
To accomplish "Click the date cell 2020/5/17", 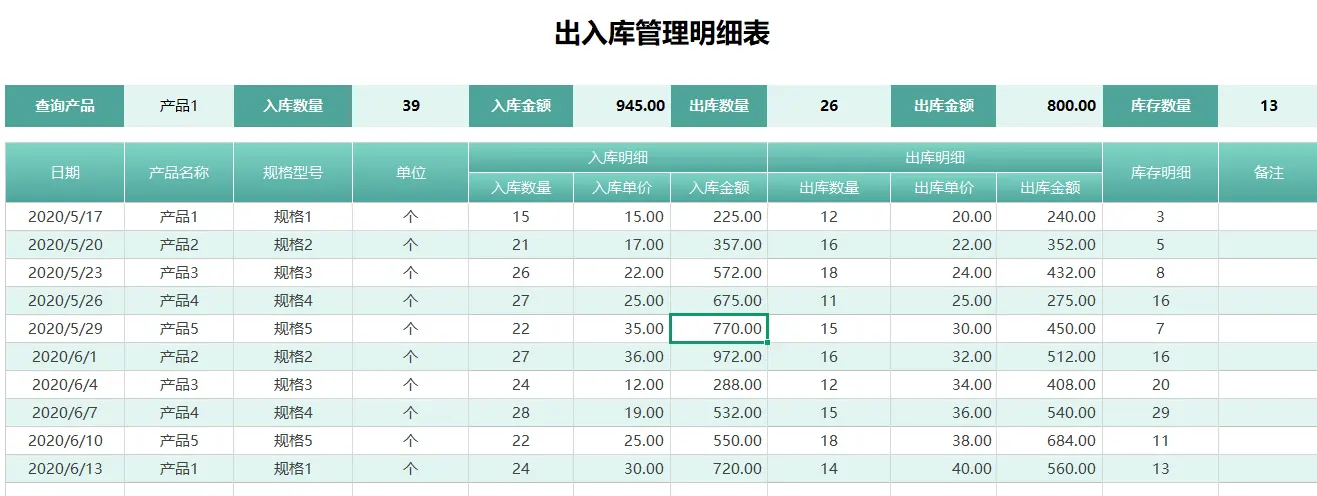I will [65, 216].
